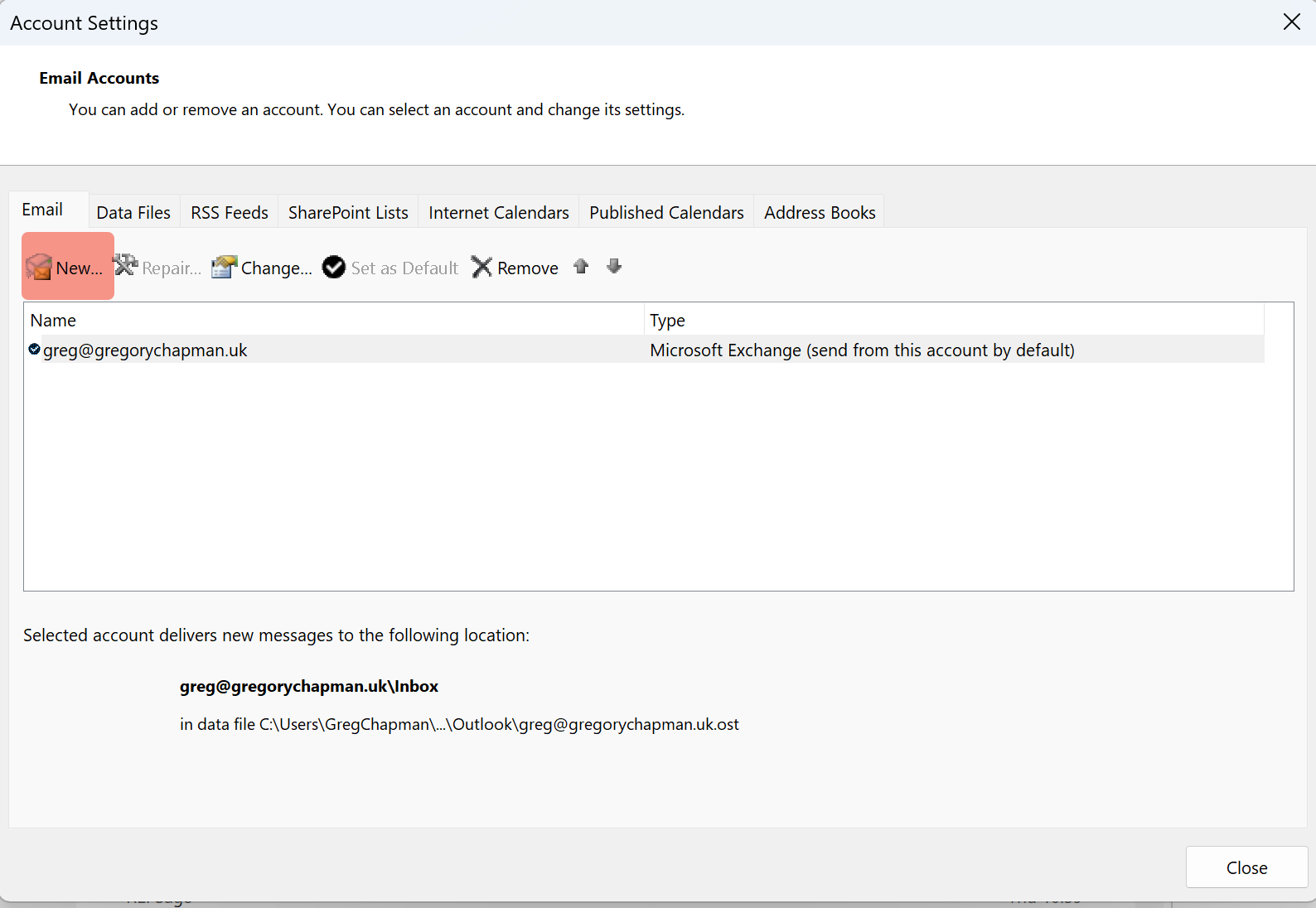The width and height of the screenshot is (1316, 908).
Task: Move account down with down arrow
Action: tap(614, 267)
